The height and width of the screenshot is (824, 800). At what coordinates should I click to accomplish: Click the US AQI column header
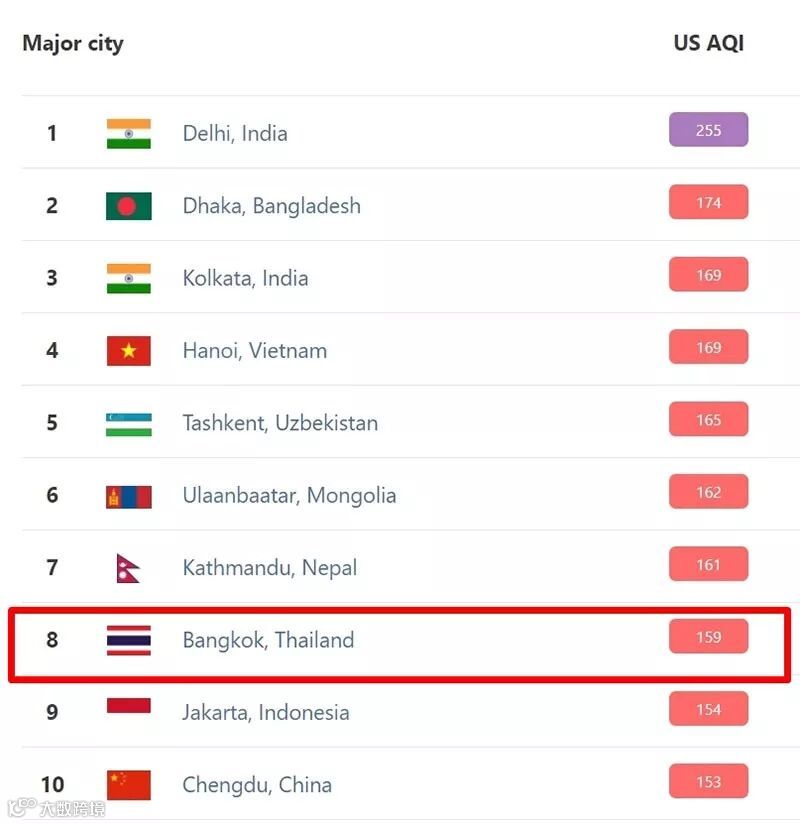pyautogui.click(x=708, y=43)
